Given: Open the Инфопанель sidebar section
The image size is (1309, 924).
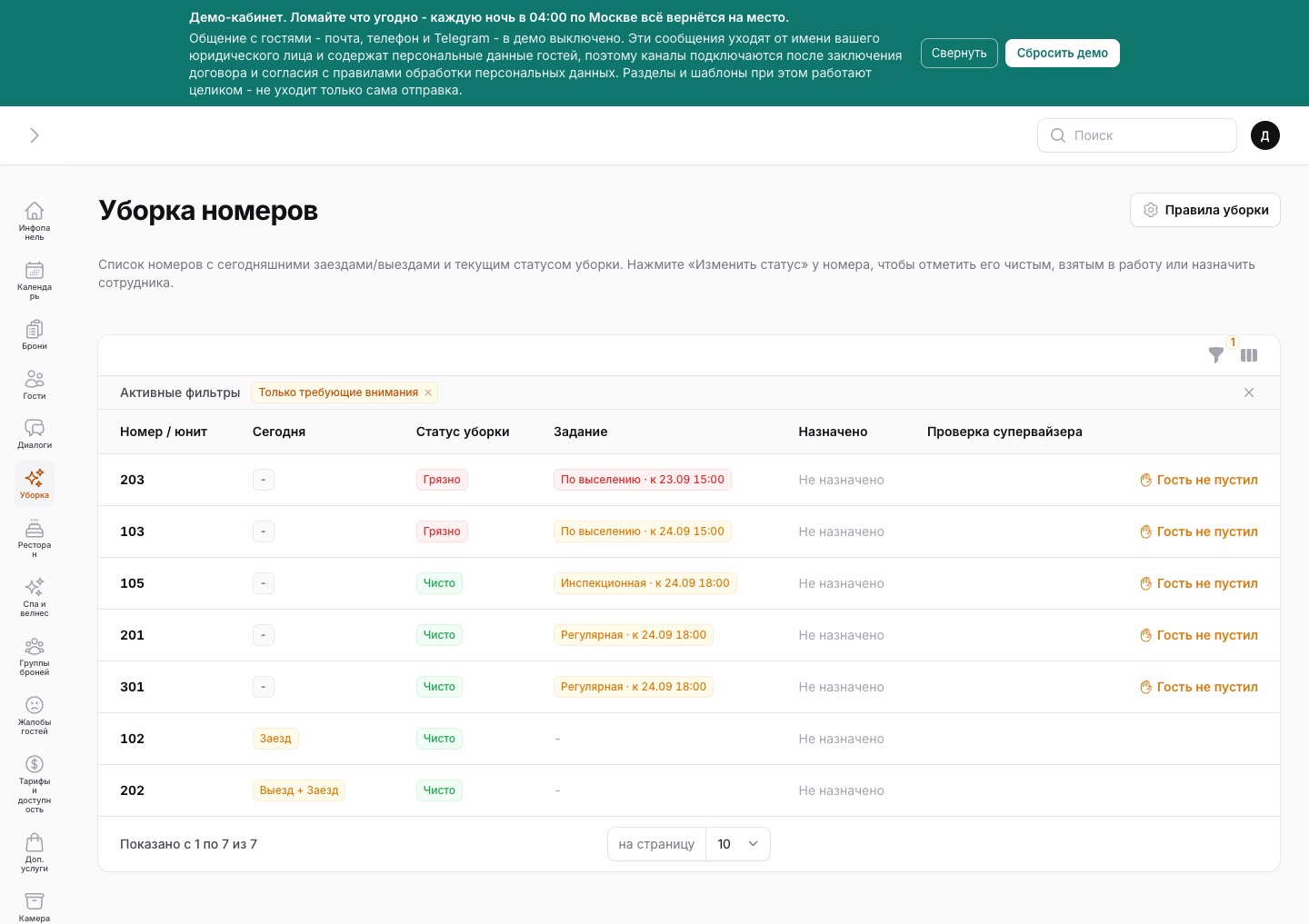Looking at the screenshot, I should pyautogui.click(x=35, y=221).
